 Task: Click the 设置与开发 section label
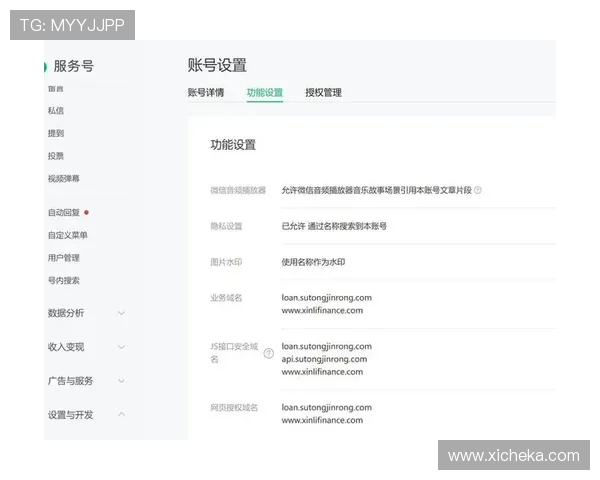(x=70, y=415)
